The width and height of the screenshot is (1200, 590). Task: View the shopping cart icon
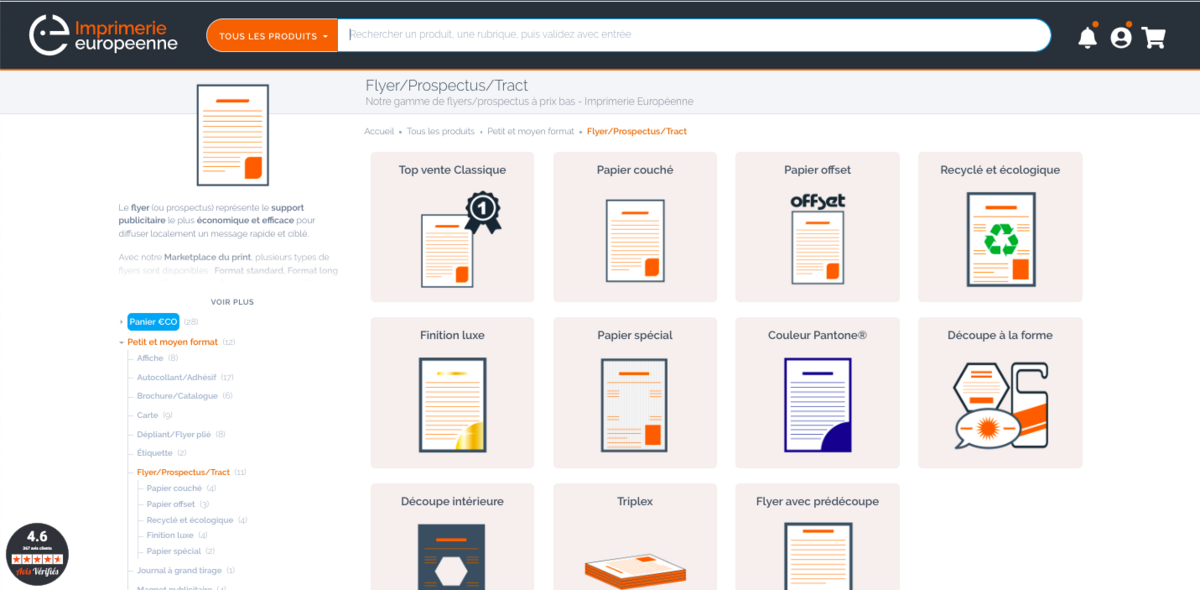[1154, 37]
